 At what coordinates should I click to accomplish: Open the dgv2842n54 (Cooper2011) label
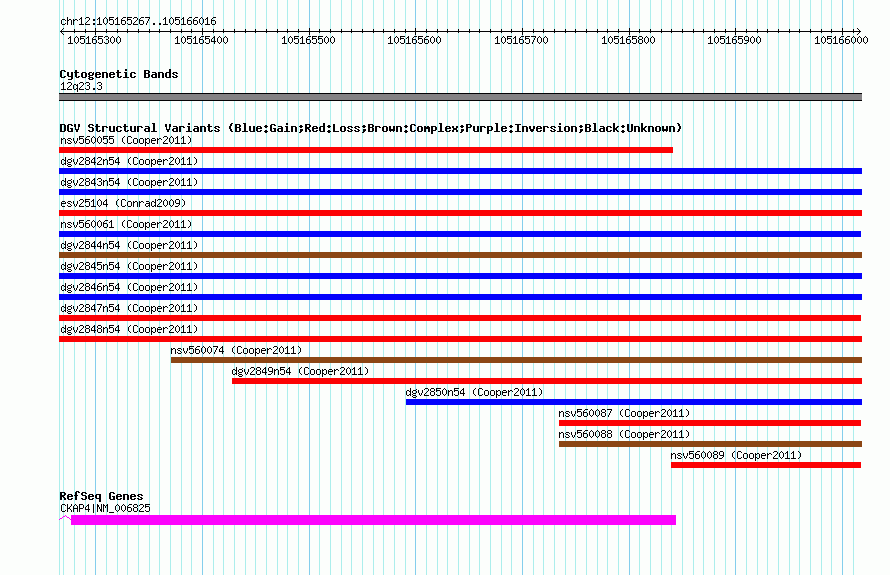tap(129, 161)
